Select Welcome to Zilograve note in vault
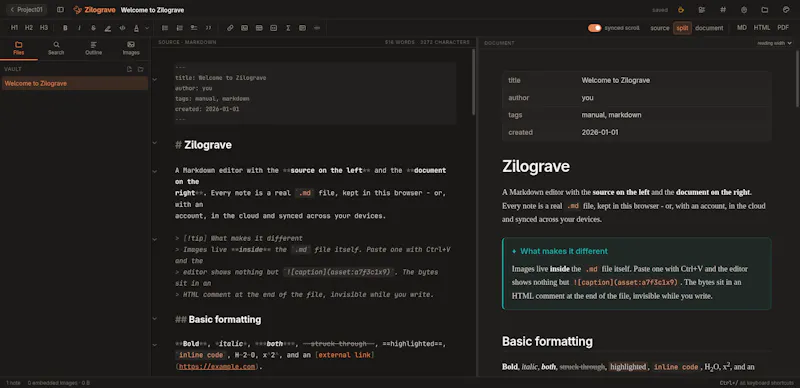 pyautogui.click(x=75, y=83)
